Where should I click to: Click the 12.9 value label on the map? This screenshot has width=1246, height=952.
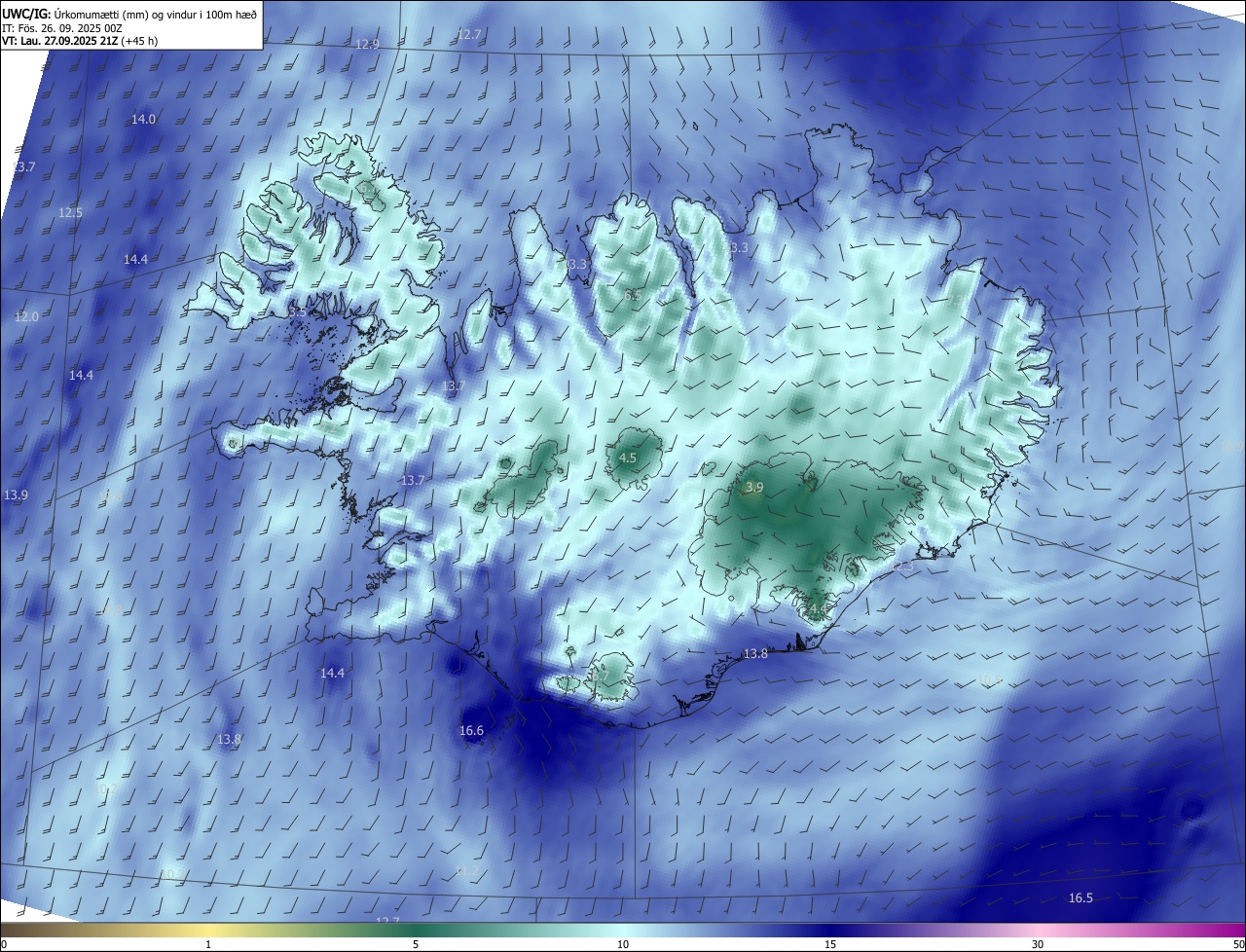(x=367, y=45)
